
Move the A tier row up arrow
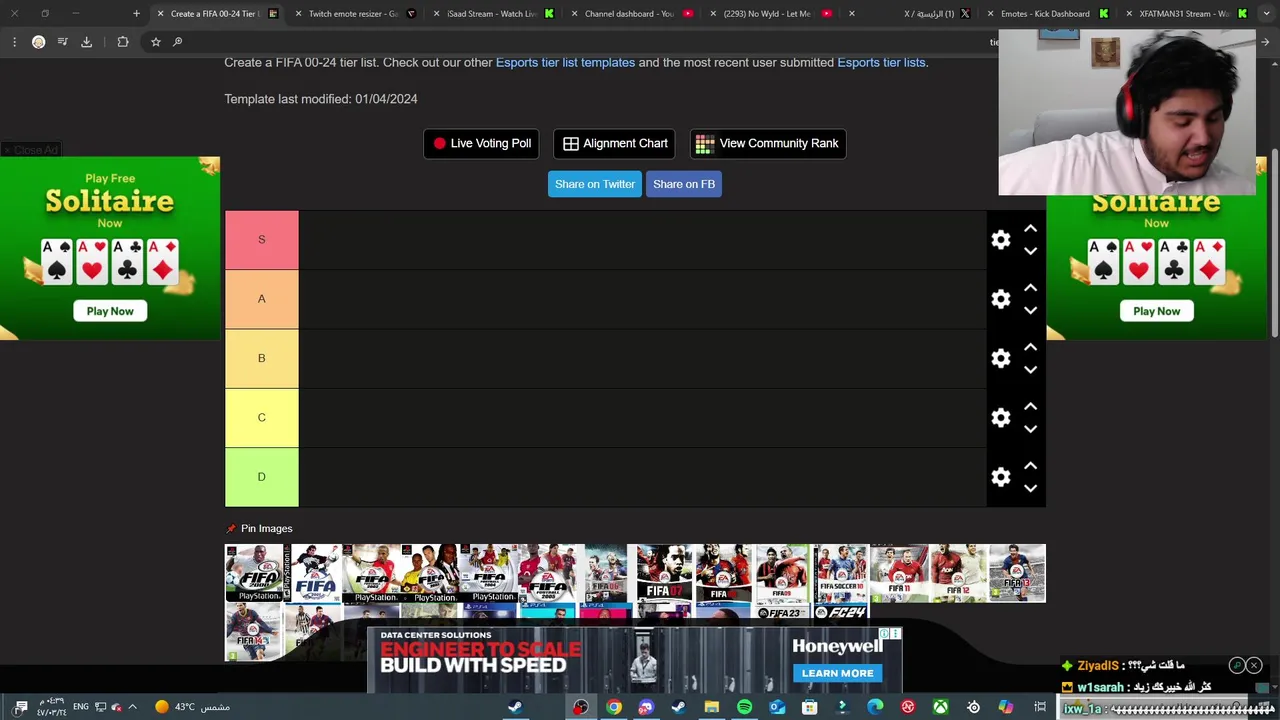coord(1030,288)
